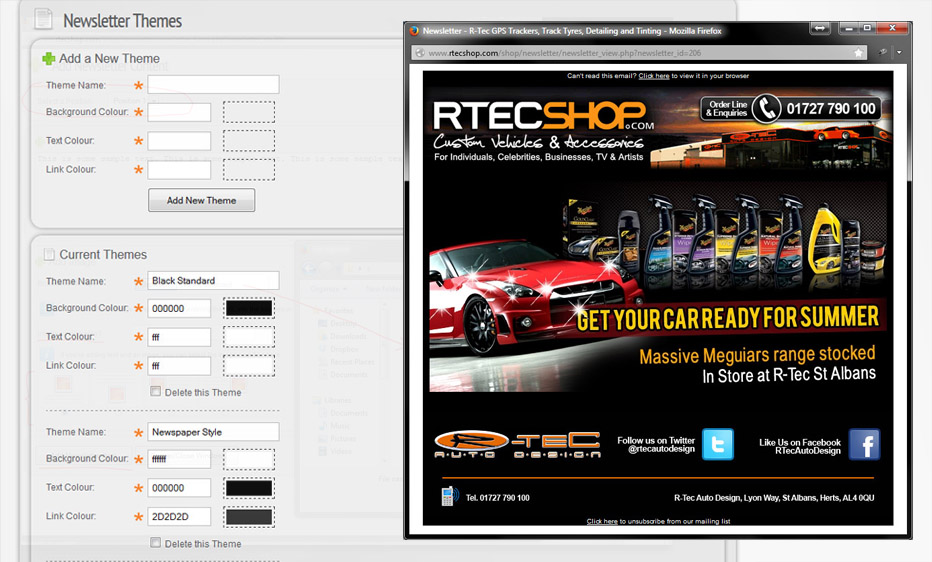Click the Firefox logo in popup title bar
Screen dimensions: 932x562
414,31
